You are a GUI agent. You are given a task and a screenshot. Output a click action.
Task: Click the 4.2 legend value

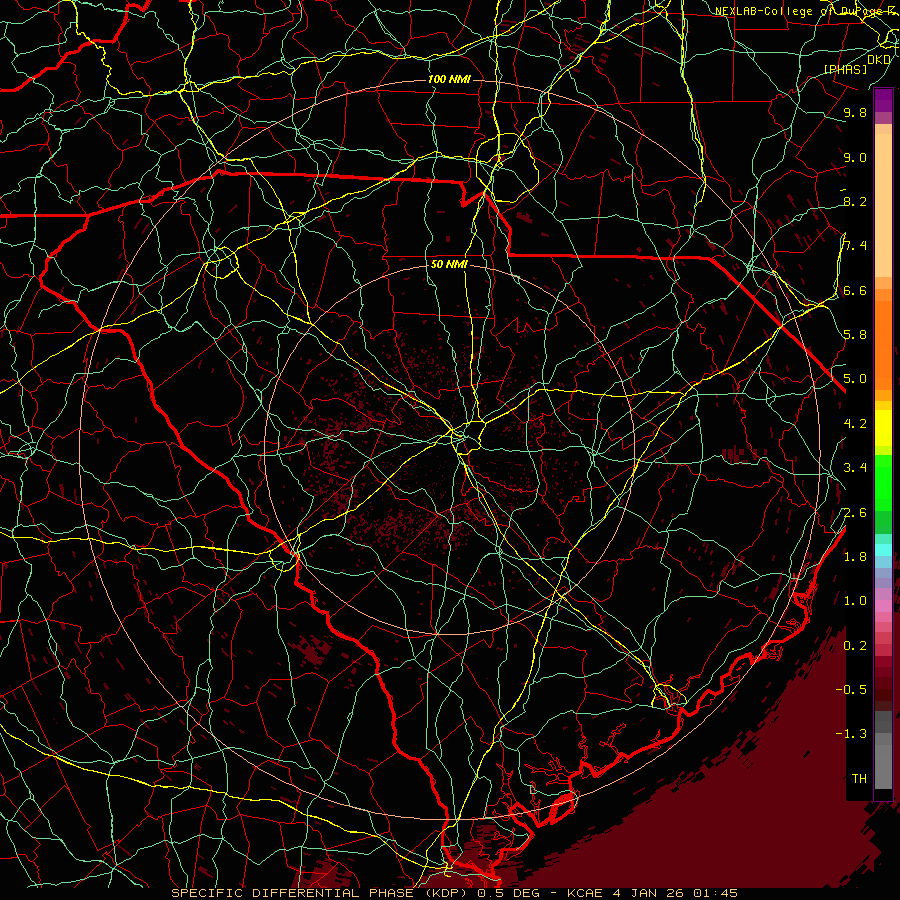coord(855,424)
